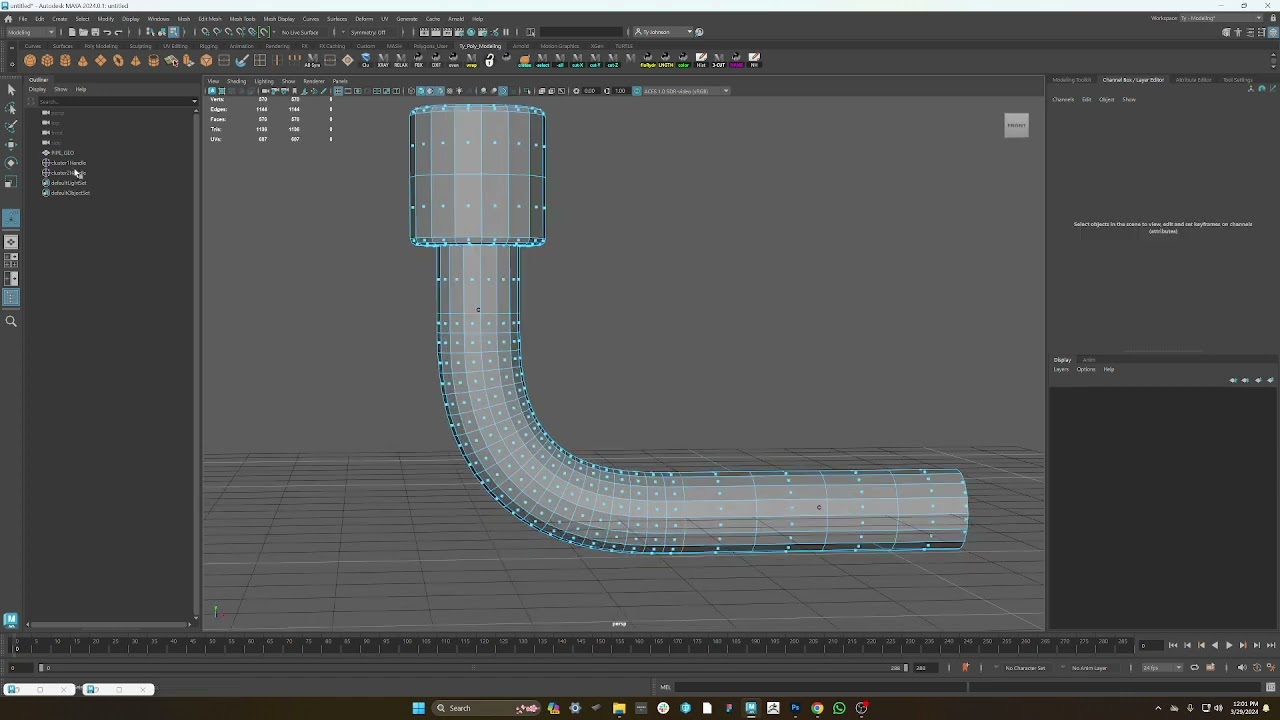The image size is (1280, 720).
Task: Select the arrow Select tool in toolbox
Action: coord(11,90)
